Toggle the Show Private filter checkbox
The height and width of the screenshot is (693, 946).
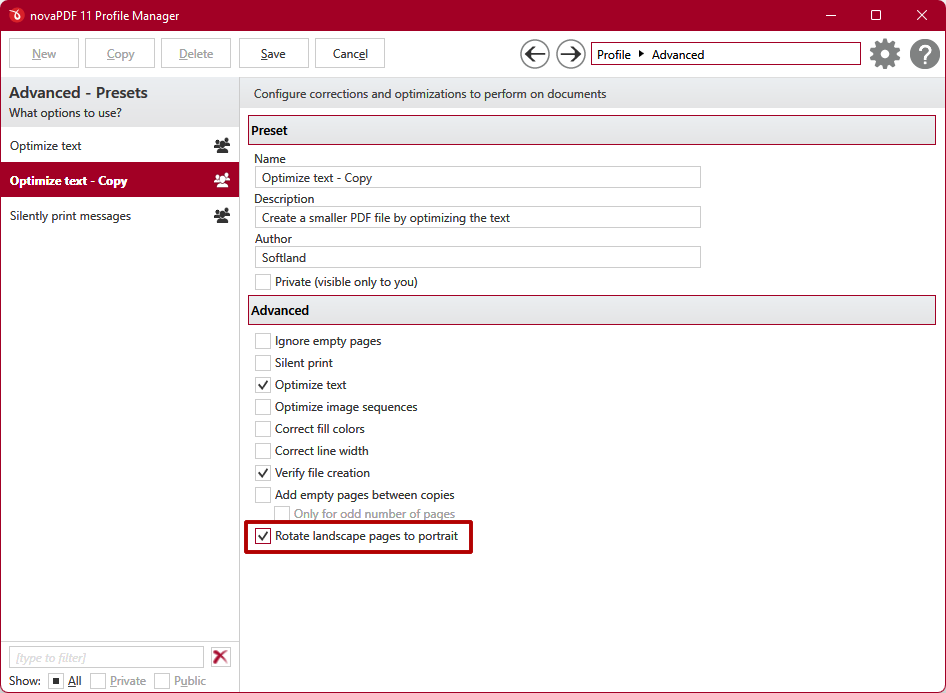[x=98, y=681]
